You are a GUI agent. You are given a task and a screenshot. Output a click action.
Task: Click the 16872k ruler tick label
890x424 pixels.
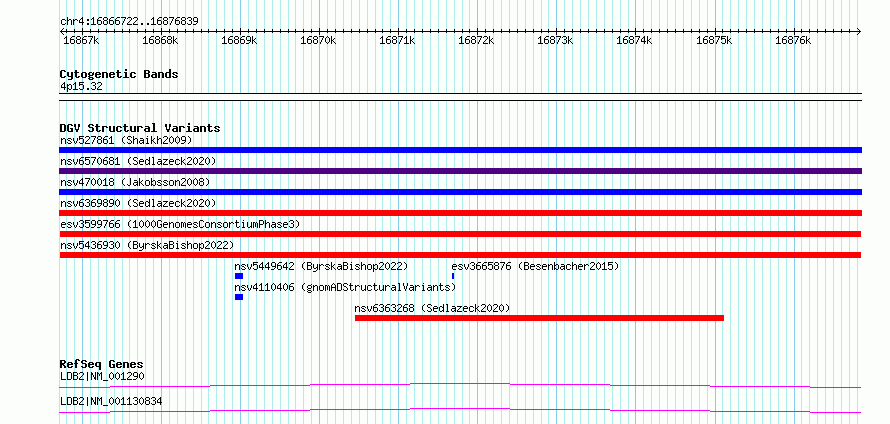coord(477,41)
